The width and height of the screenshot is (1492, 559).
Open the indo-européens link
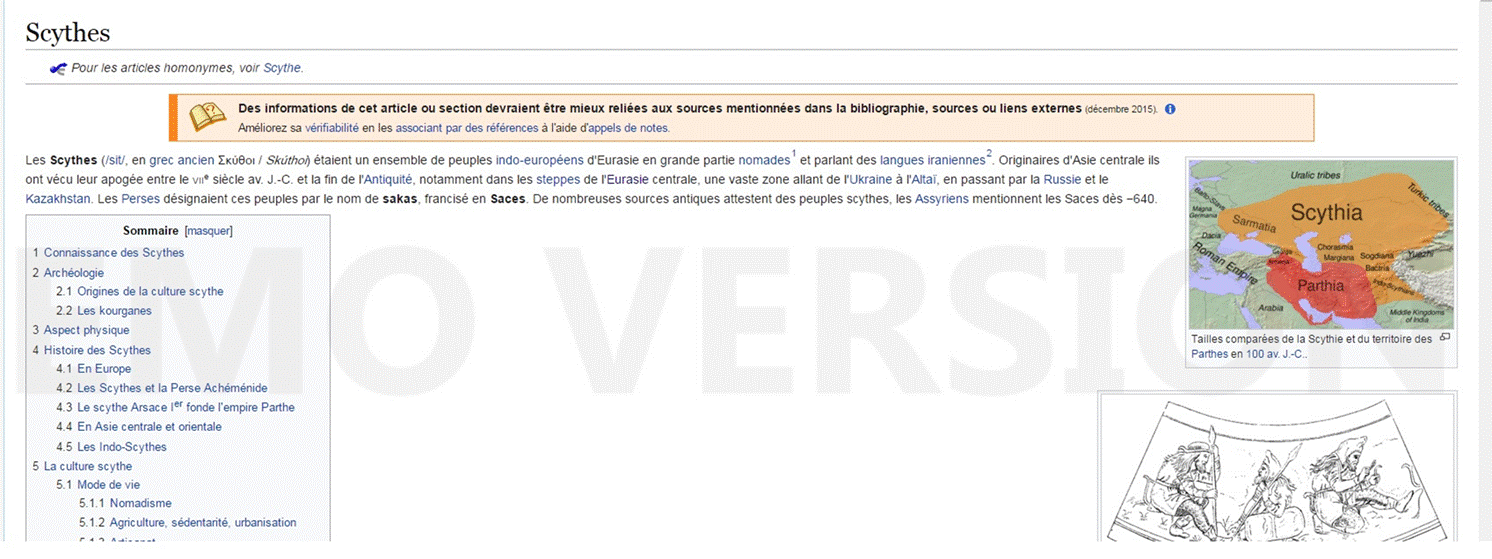[x=539, y=161]
